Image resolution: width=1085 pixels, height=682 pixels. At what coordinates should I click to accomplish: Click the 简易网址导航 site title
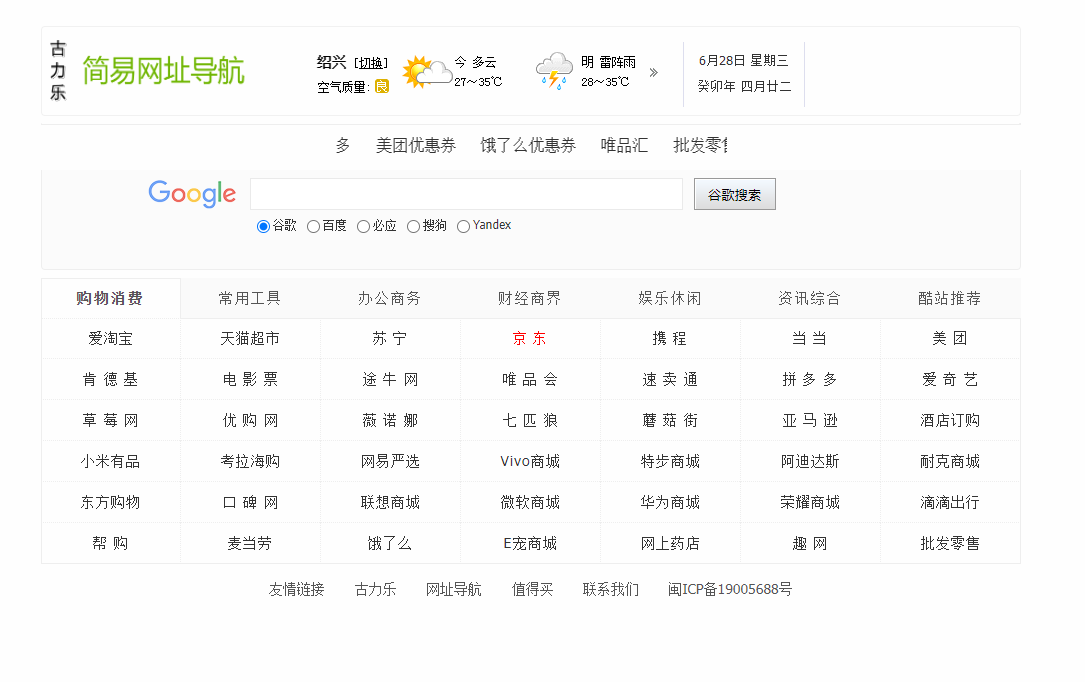(x=163, y=71)
